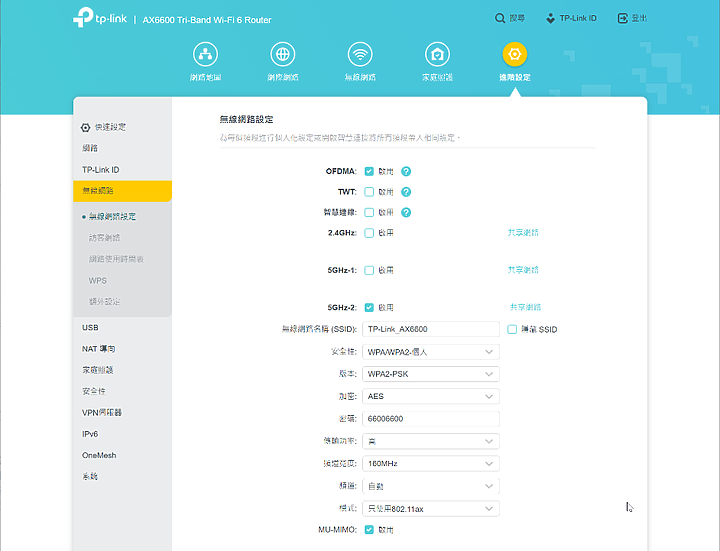Enable the 2.4GHz band checkbox

(x=369, y=233)
